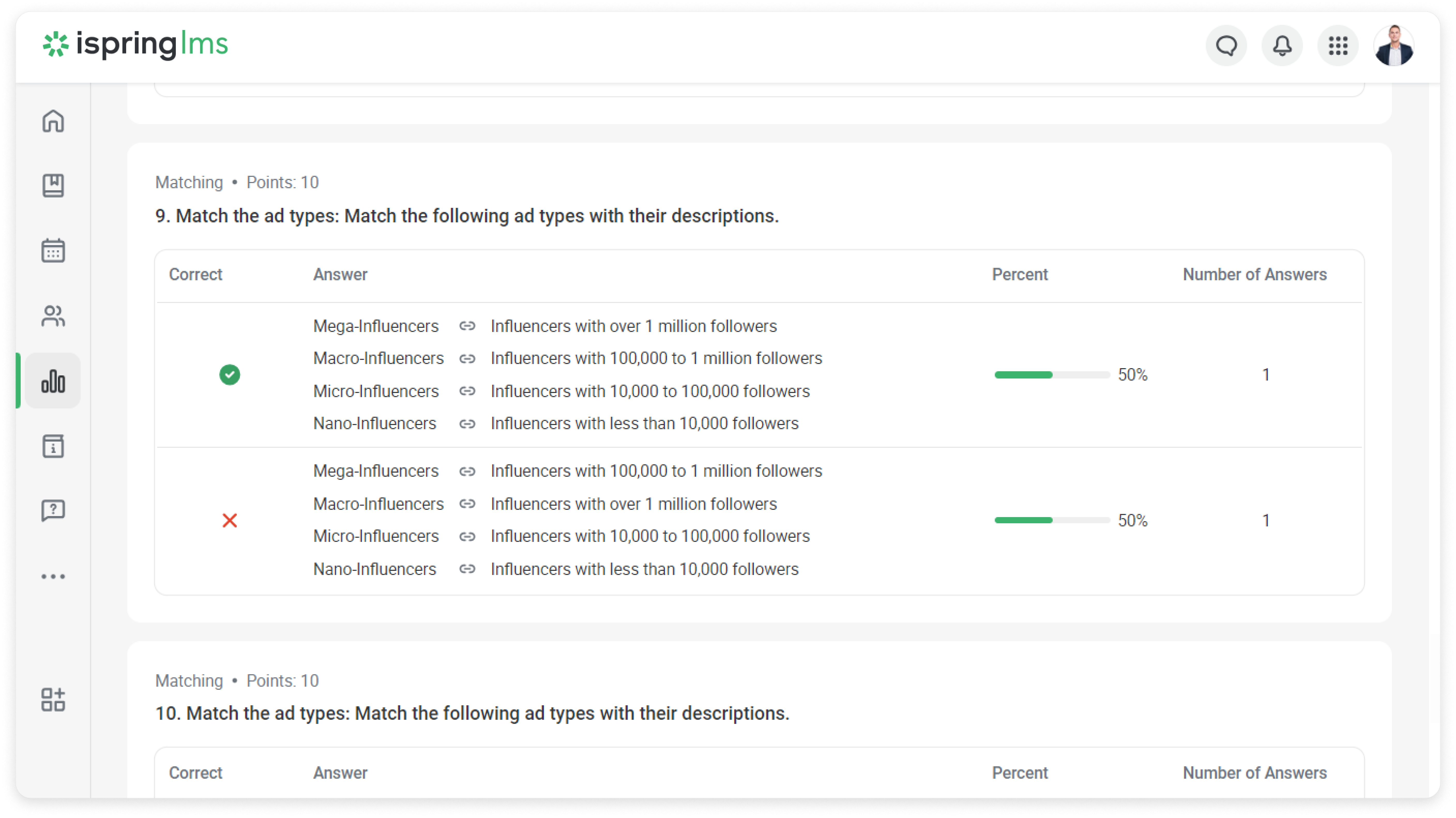Click the Percent column header in question 9
Image resolution: width=1456 pixels, height=818 pixels.
coord(1019,275)
